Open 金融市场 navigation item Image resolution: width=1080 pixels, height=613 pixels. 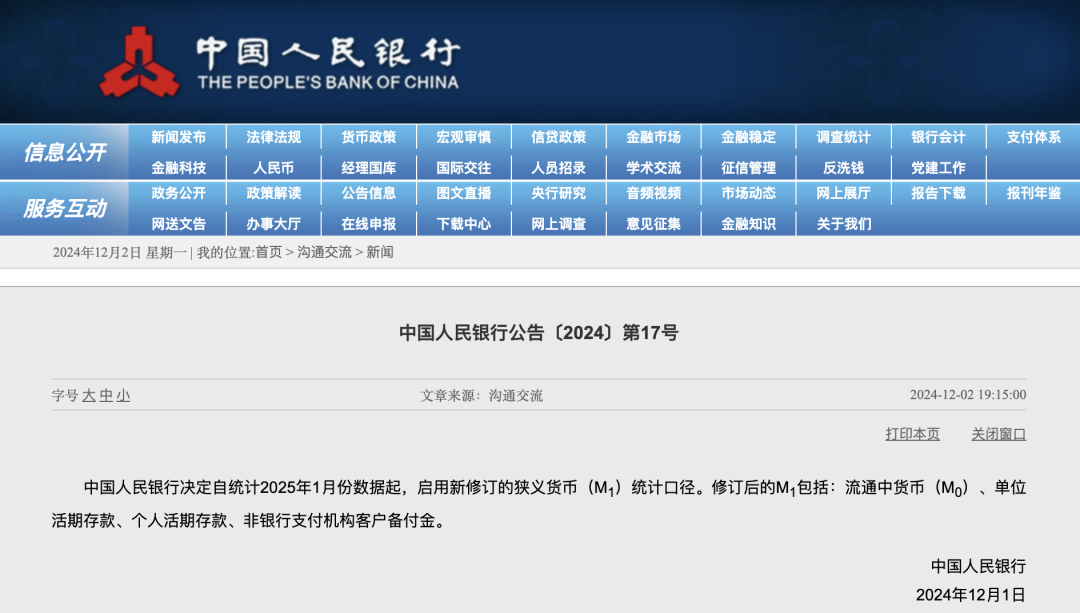pyautogui.click(x=654, y=137)
